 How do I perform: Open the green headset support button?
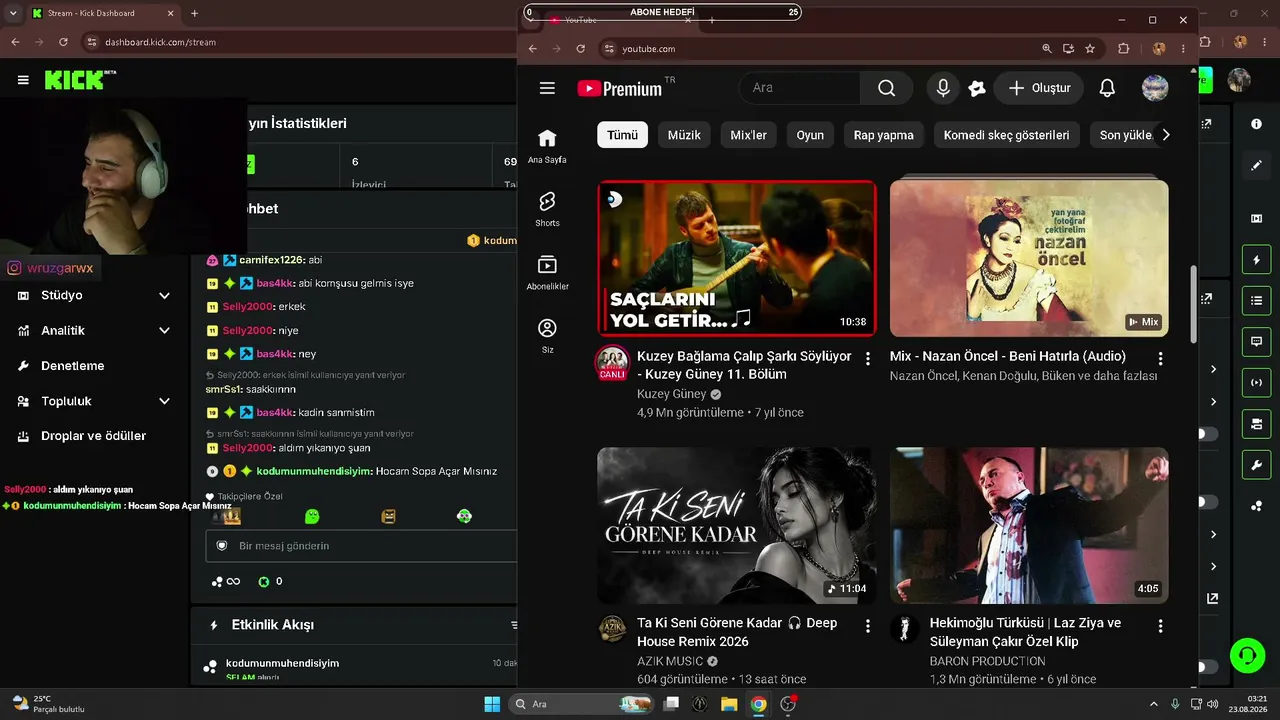(1247, 656)
